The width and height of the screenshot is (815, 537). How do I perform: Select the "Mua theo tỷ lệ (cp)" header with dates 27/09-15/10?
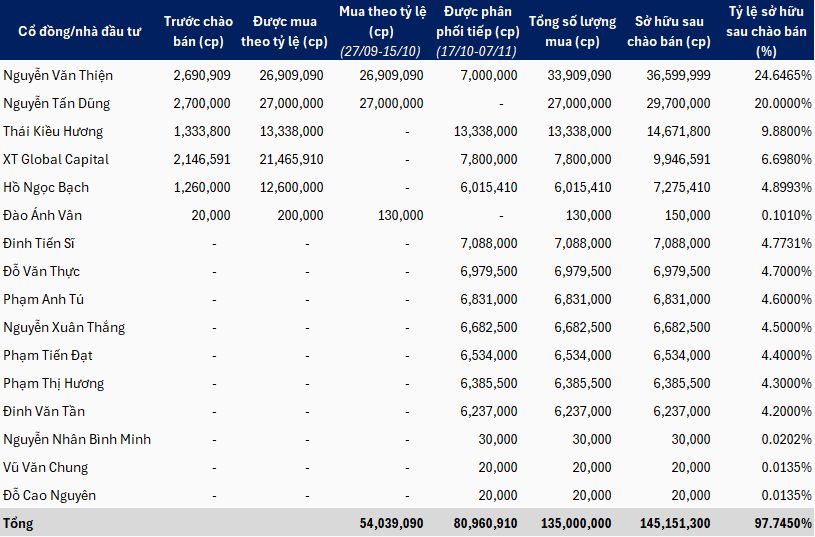(x=380, y=31)
